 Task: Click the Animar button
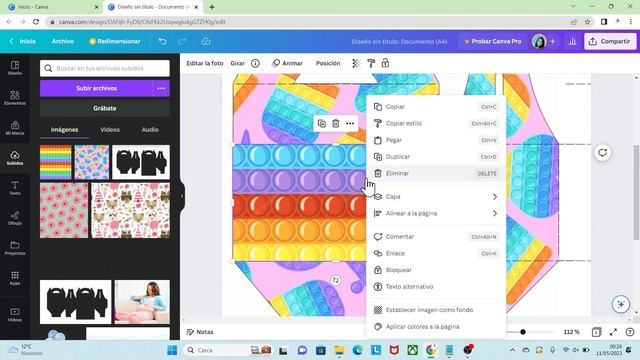coord(288,63)
